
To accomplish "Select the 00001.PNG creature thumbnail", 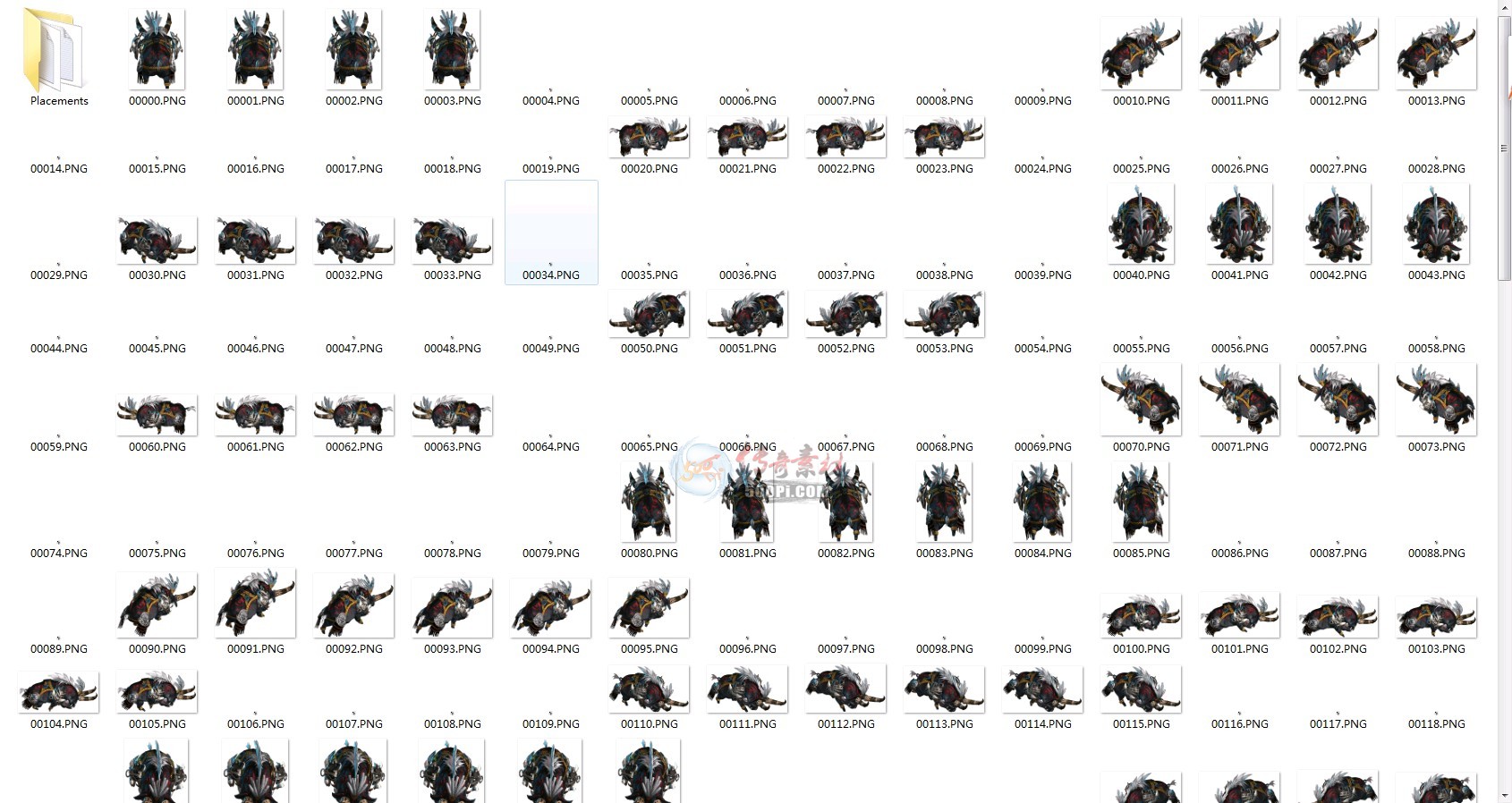I will tap(256, 49).
